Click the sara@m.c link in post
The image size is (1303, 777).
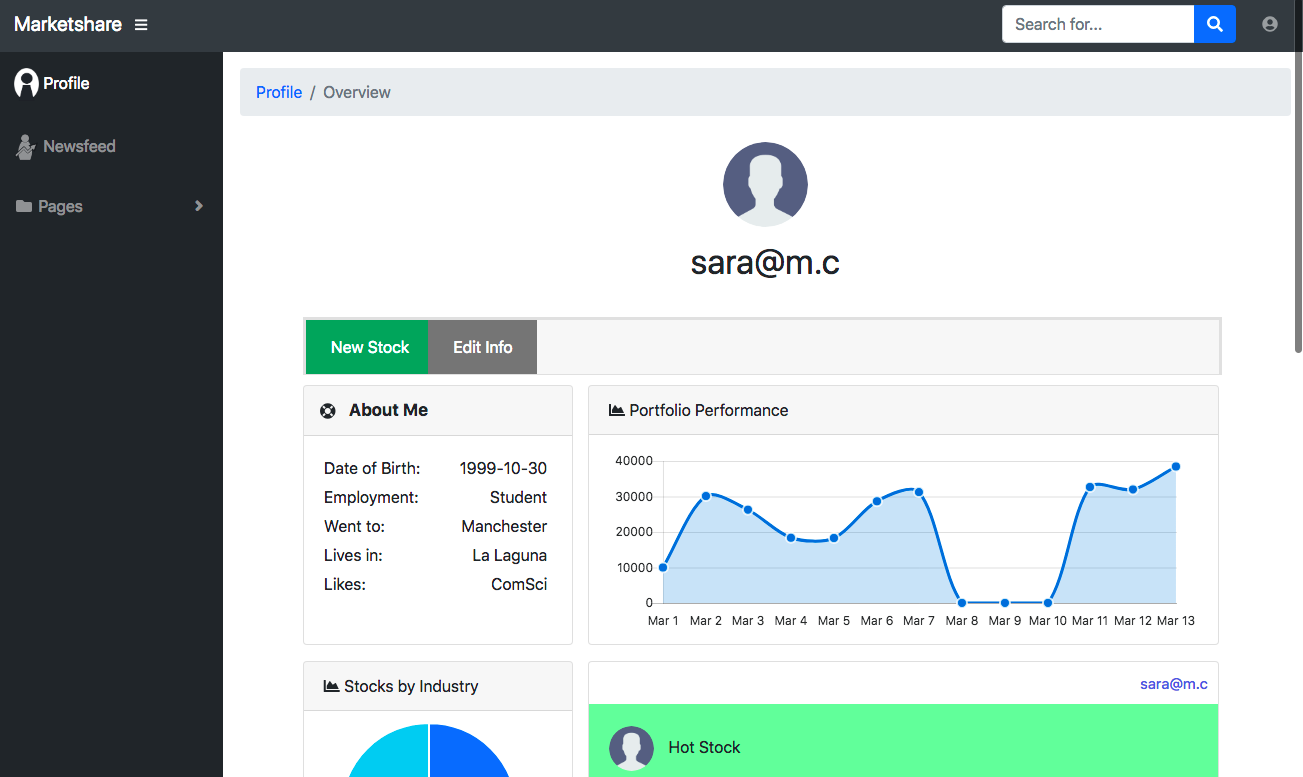[x=1174, y=684]
